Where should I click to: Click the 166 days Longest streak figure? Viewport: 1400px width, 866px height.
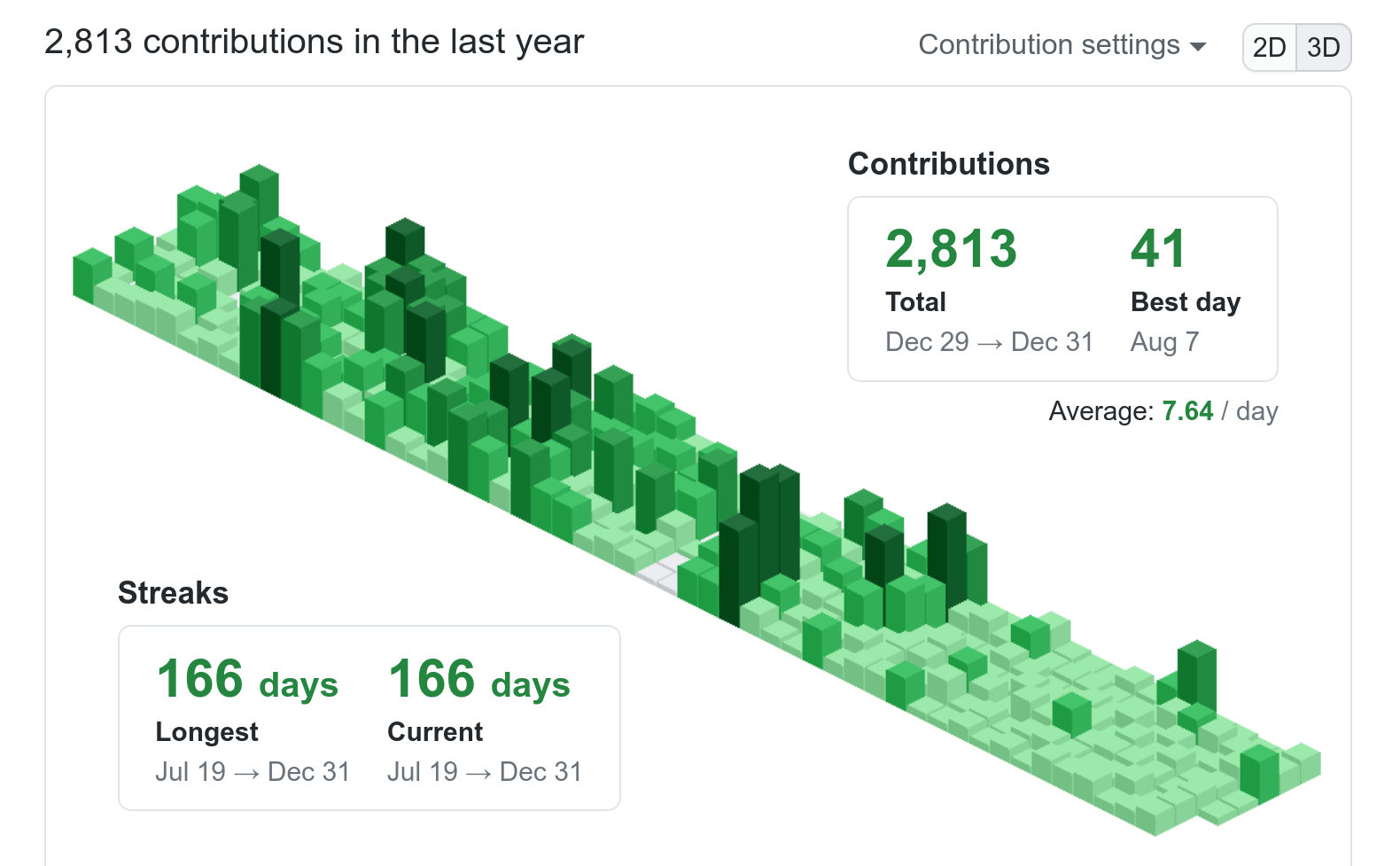247,680
